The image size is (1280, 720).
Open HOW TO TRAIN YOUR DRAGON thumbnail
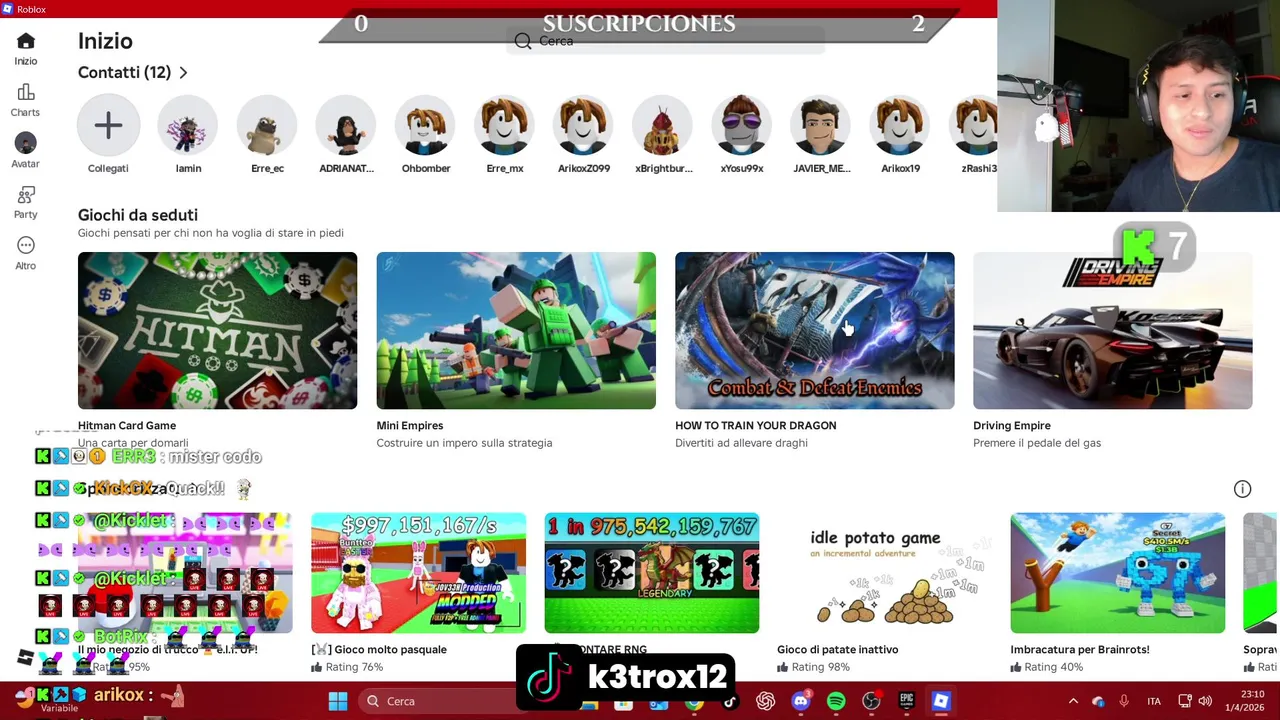coord(814,330)
